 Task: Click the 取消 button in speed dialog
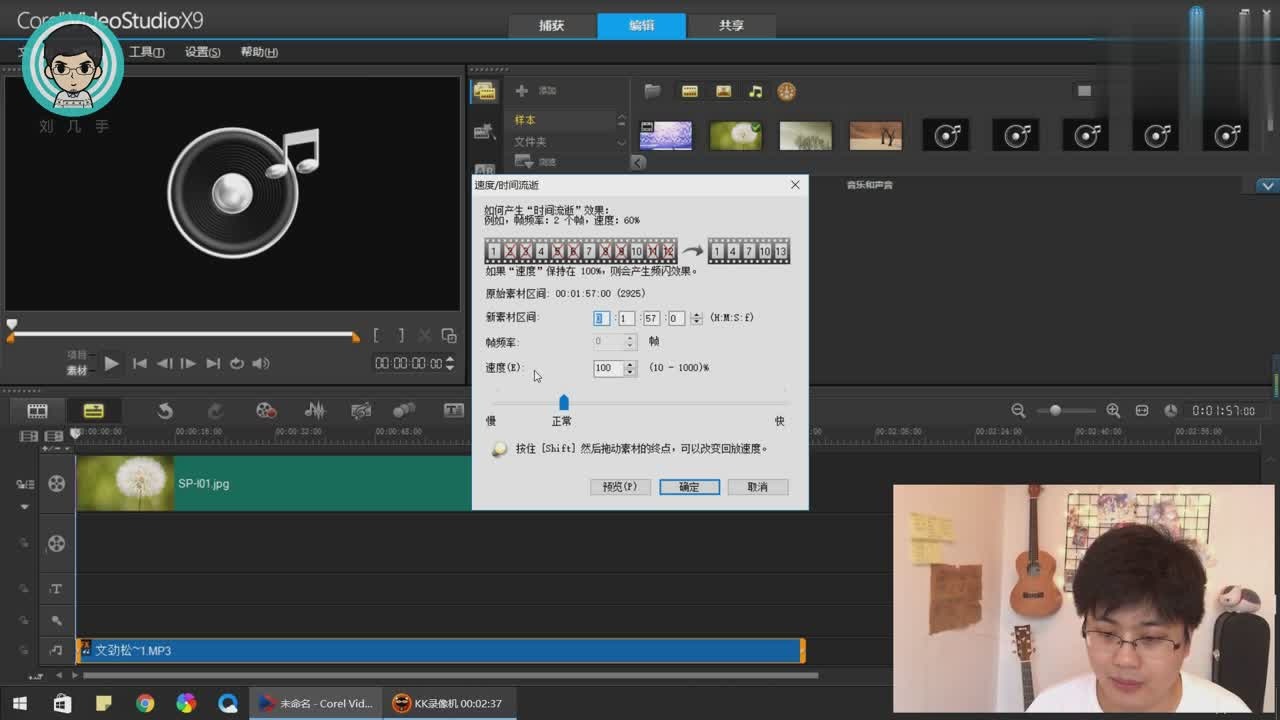pyautogui.click(x=757, y=487)
